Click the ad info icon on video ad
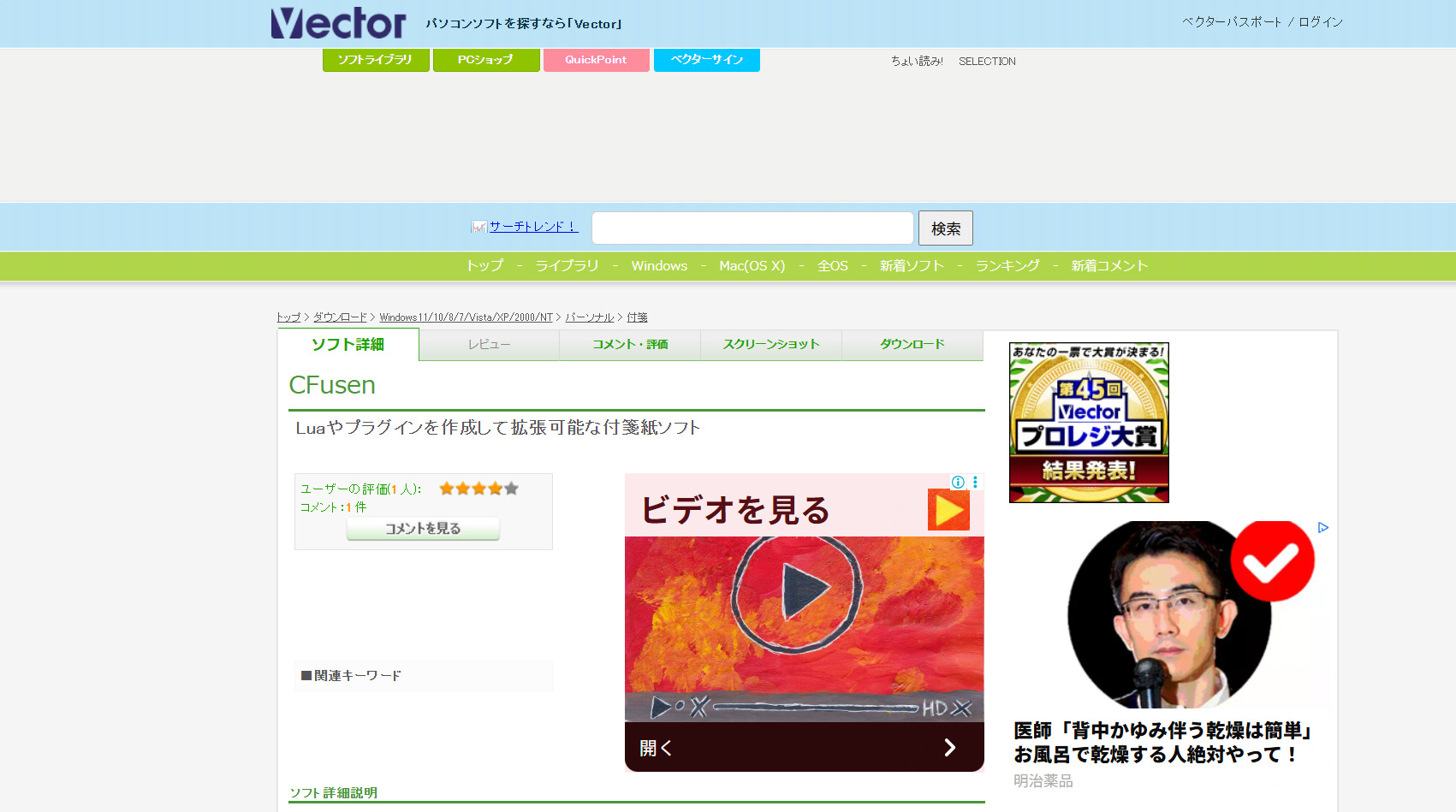The height and width of the screenshot is (812, 1456). click(x=958, y=482)
